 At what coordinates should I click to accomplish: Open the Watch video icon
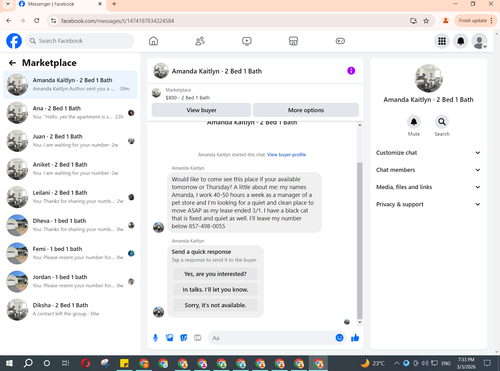pos(247,41)
